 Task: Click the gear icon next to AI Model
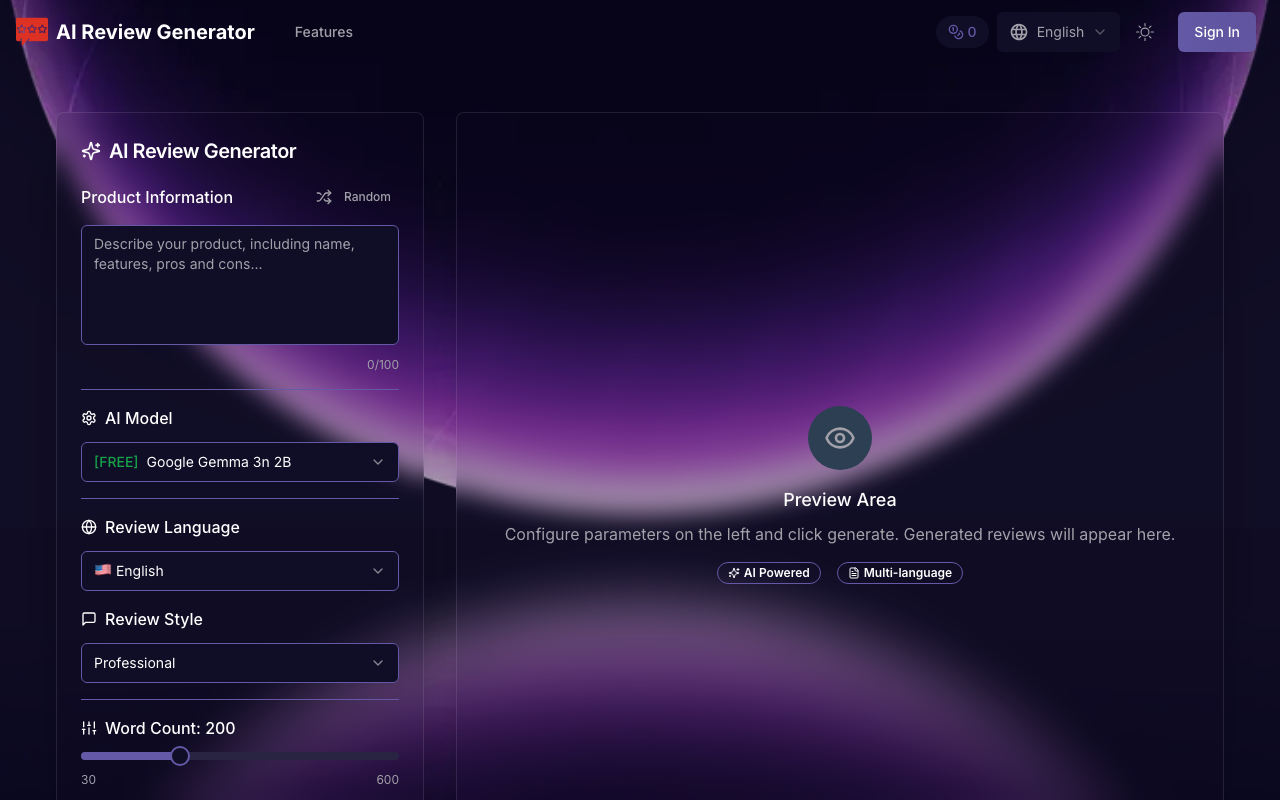point(89,418)
